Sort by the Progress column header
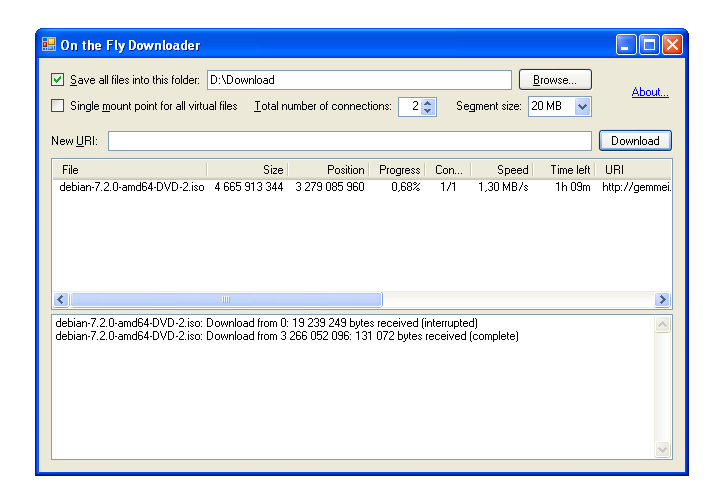Viewport: 724px width, 500px height. click(397, 170)
